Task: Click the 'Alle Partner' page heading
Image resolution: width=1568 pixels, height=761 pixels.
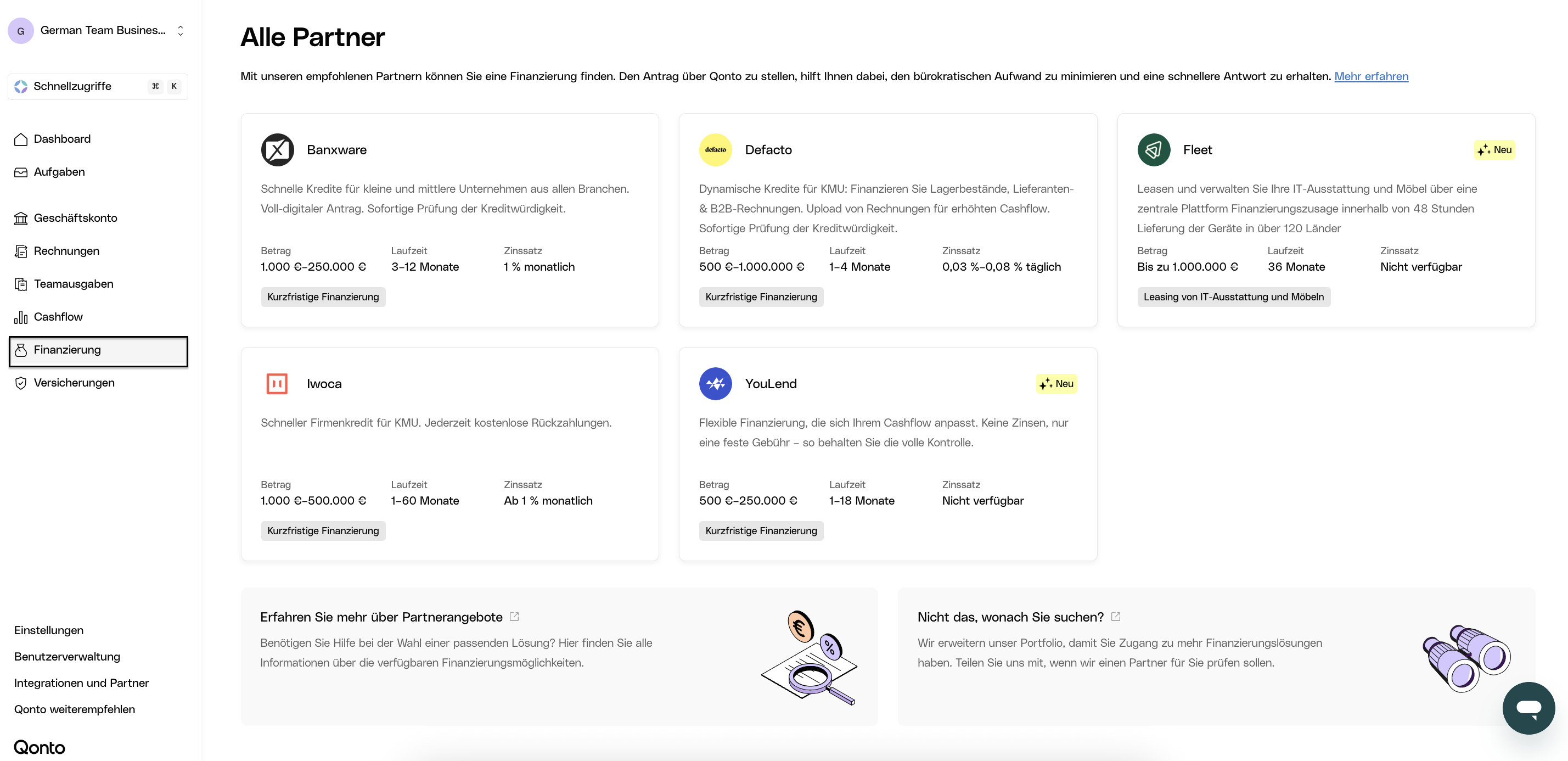Action: point(312,37)
